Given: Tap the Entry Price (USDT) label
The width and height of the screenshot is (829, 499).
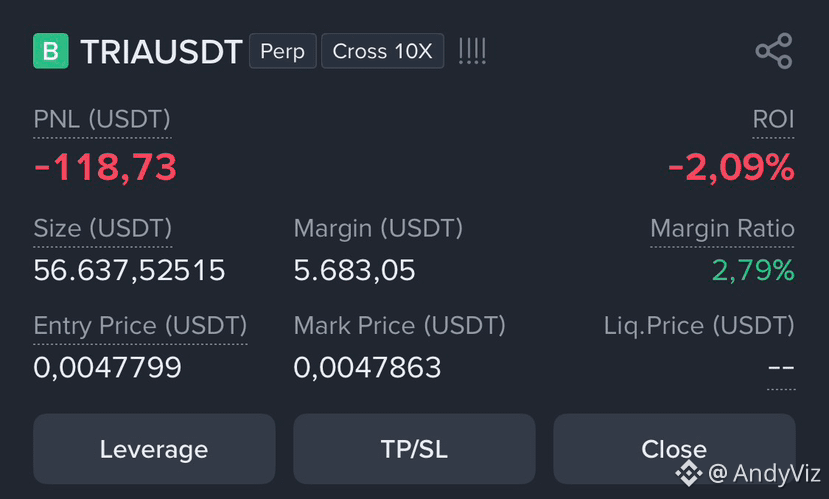Looking at the screenshot, I should [x=140, y=326].
